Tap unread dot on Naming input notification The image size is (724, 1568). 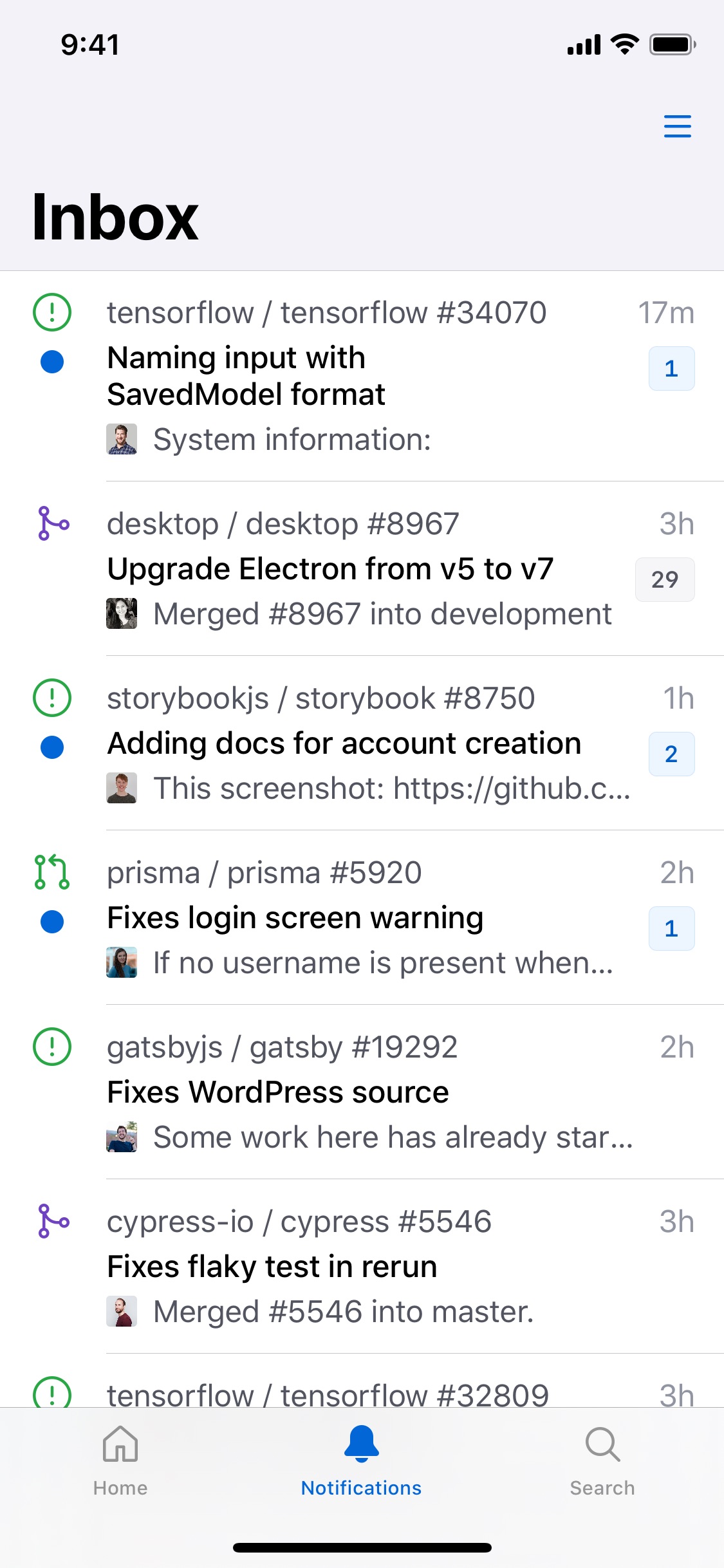point(52,361)
